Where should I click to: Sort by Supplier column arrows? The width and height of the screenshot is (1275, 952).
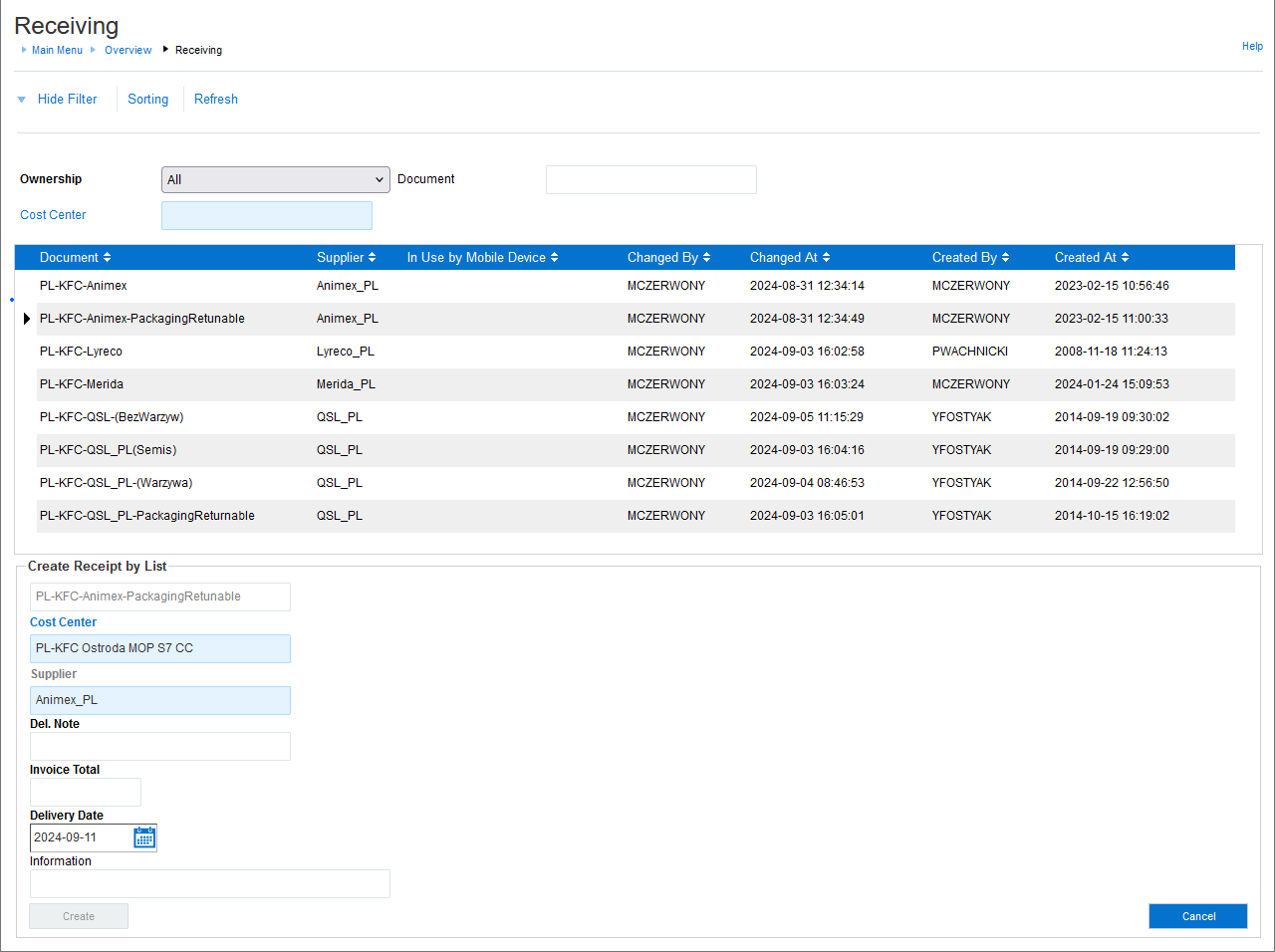tap(372, 257)
